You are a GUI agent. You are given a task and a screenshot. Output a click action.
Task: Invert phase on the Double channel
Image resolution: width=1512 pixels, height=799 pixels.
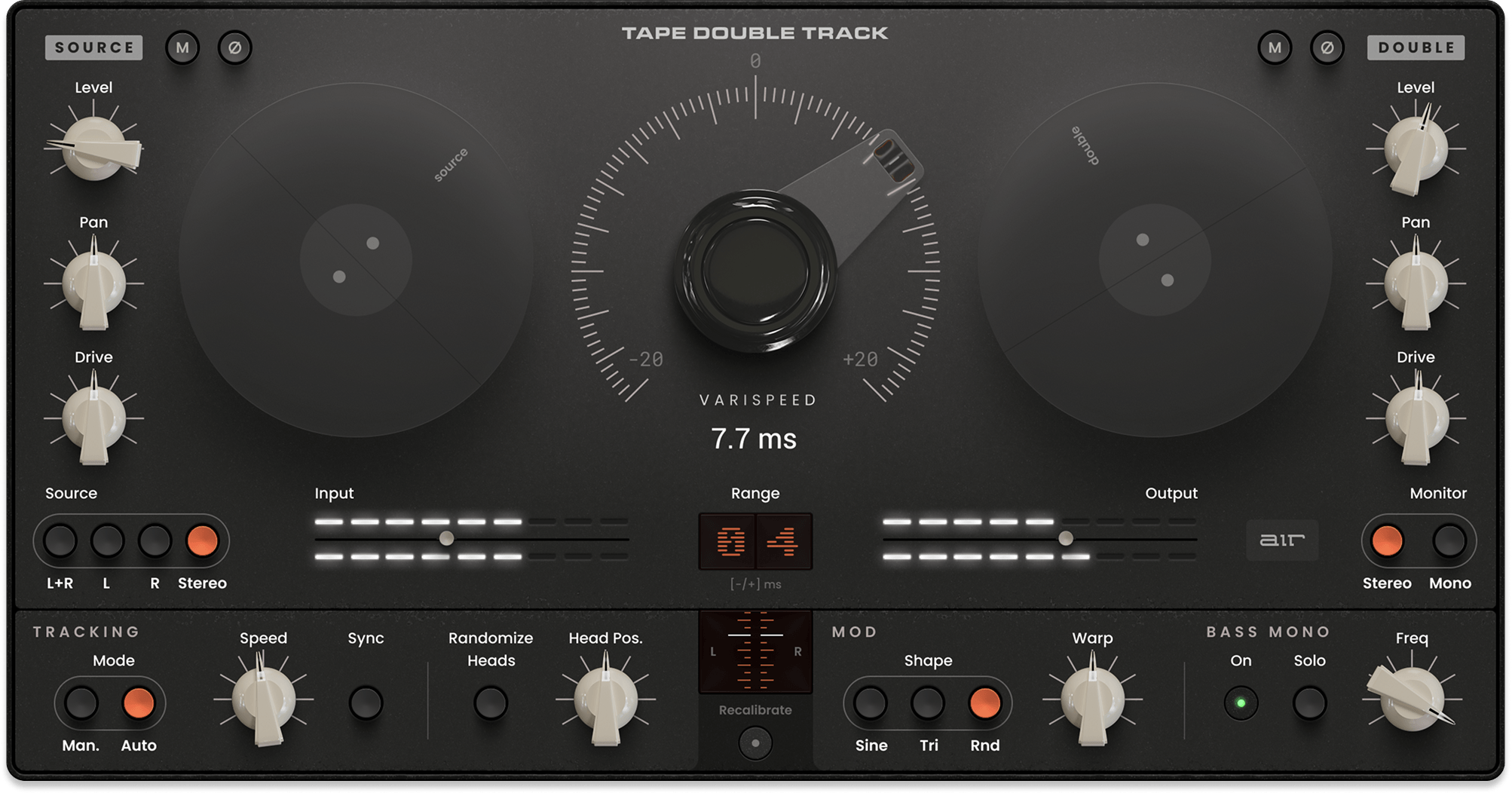[x=1327, y=48]
